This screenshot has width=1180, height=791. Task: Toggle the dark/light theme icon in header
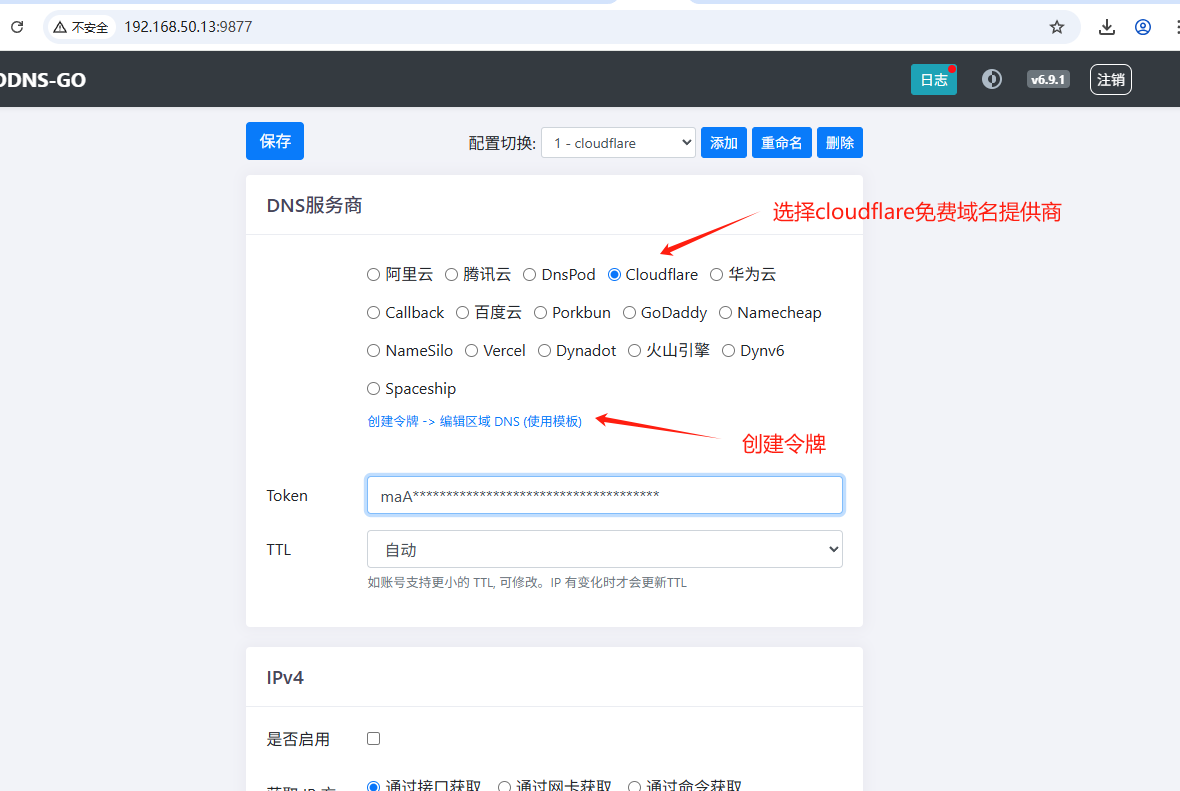[x=992, y=79]
